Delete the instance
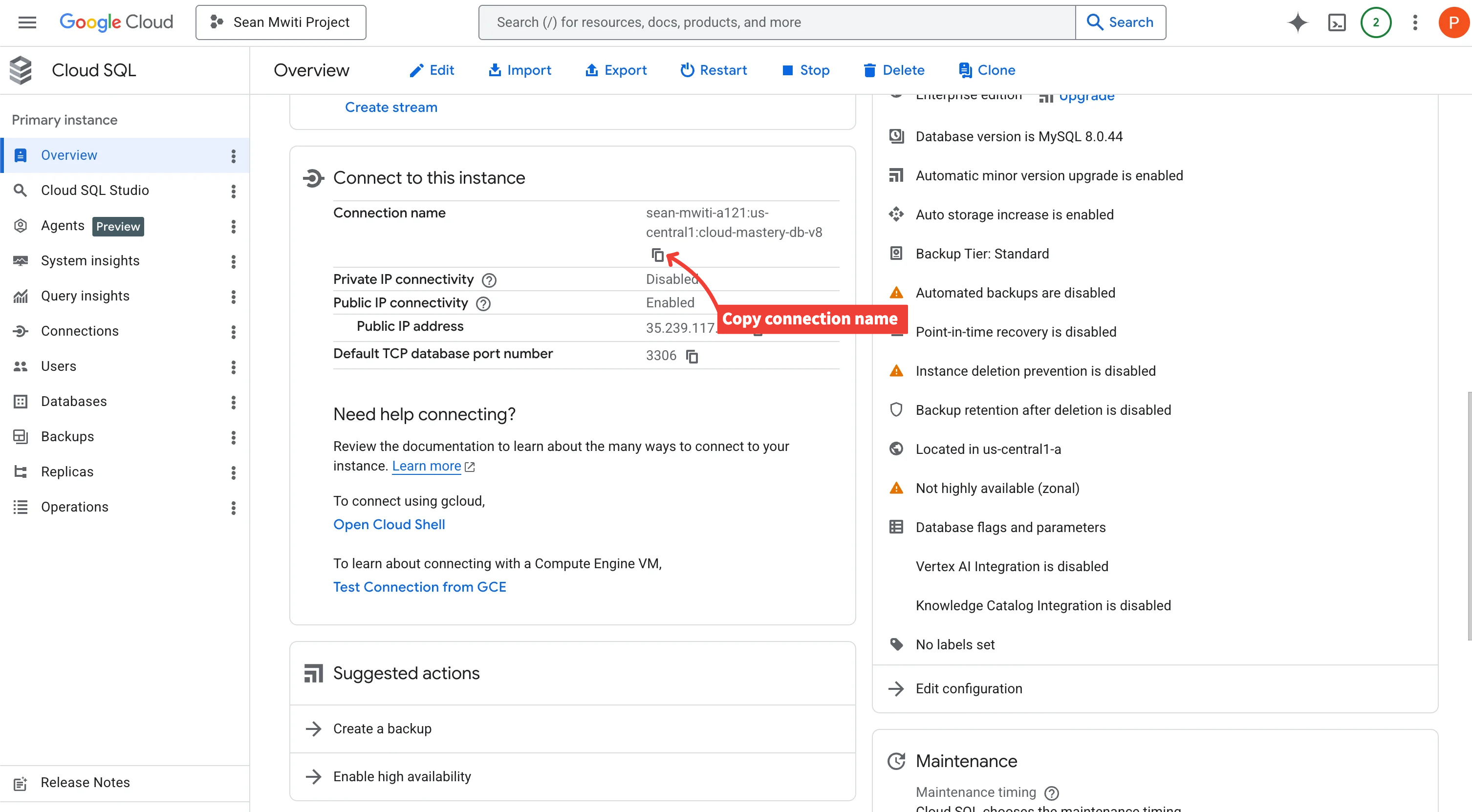The image size is (1472, 812). 894,70
